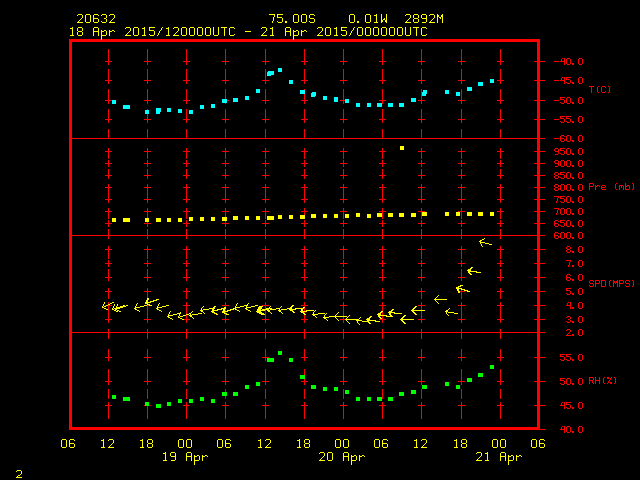The width and height of the screenshot is (640, 480).
Task: Click the -50.0 temperature axis value
Action: [569, 101]
